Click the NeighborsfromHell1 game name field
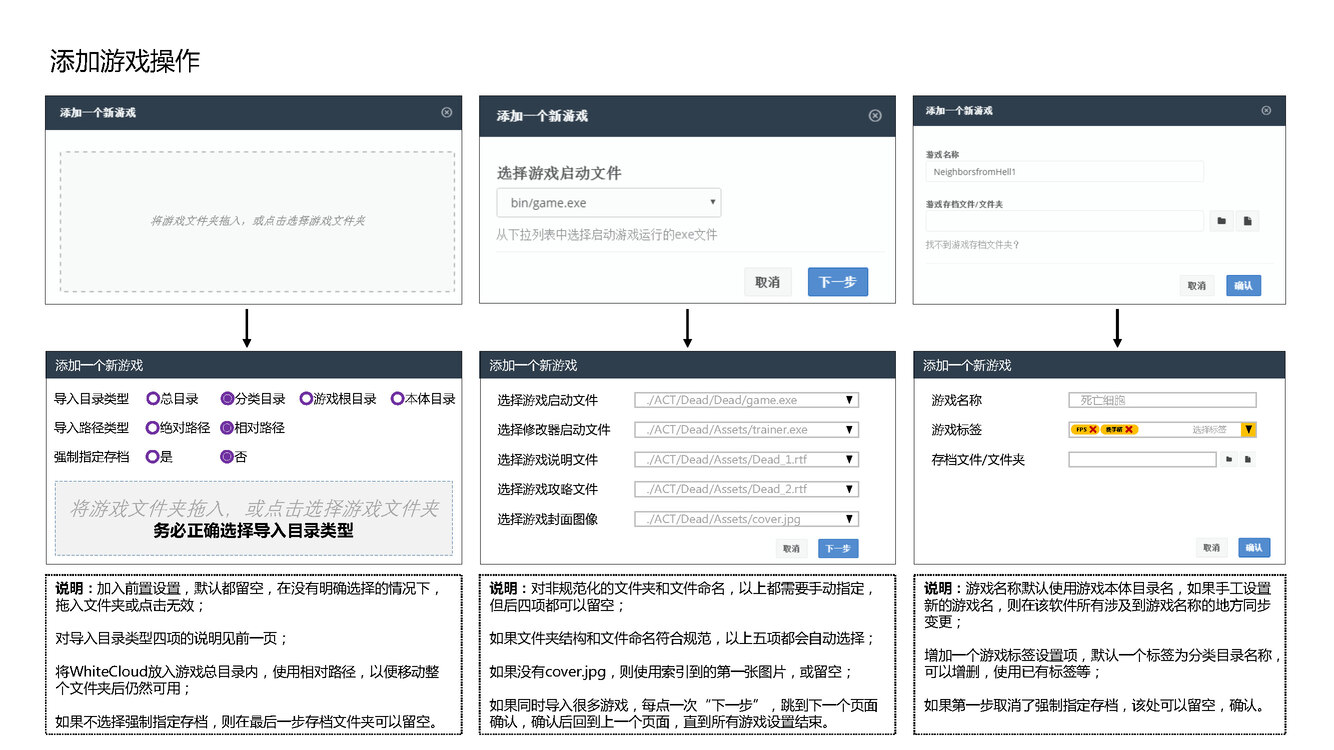The height and width of the screenshot is (750, 1334). [1064, 172]
